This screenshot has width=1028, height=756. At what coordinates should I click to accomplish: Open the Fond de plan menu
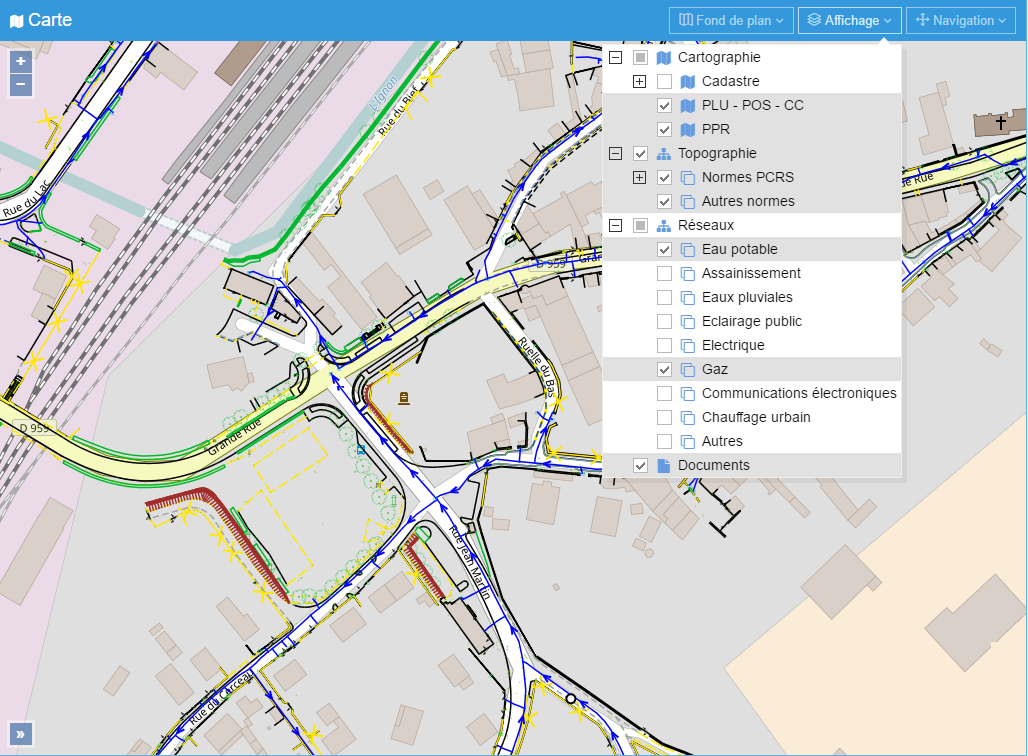click(731, 21)
